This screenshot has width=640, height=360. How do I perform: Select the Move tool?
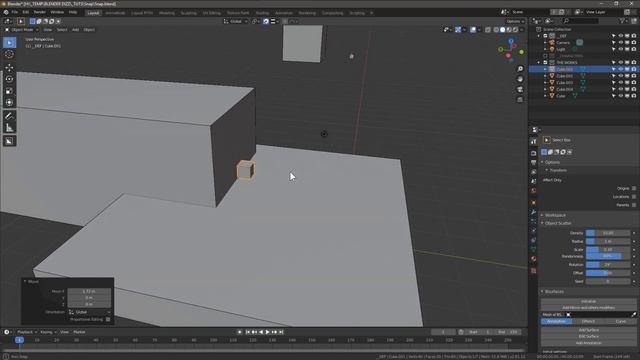pos(9,68)
